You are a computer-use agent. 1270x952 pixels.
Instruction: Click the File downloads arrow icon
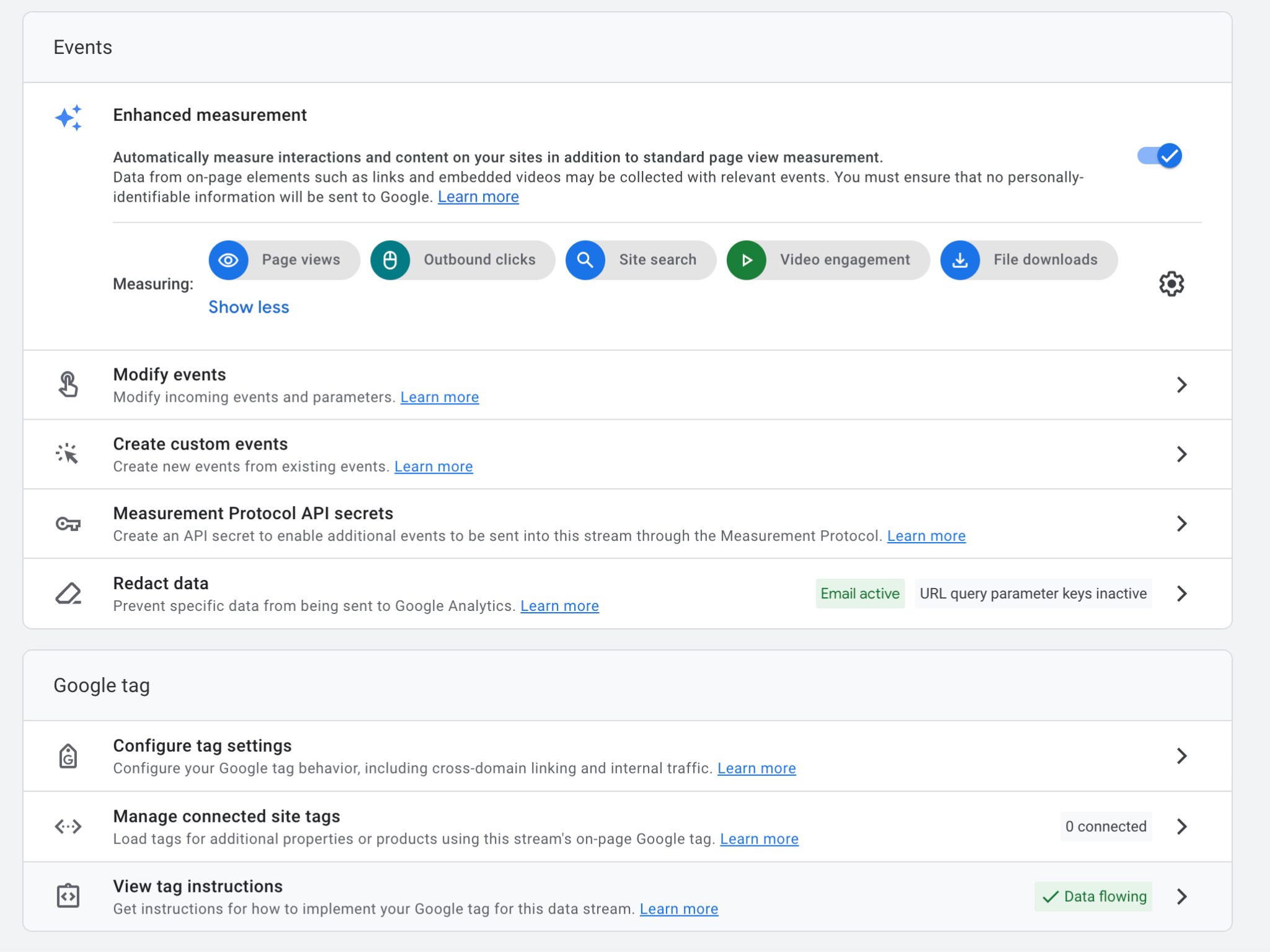pyautogui.click(x=959, y=260)
